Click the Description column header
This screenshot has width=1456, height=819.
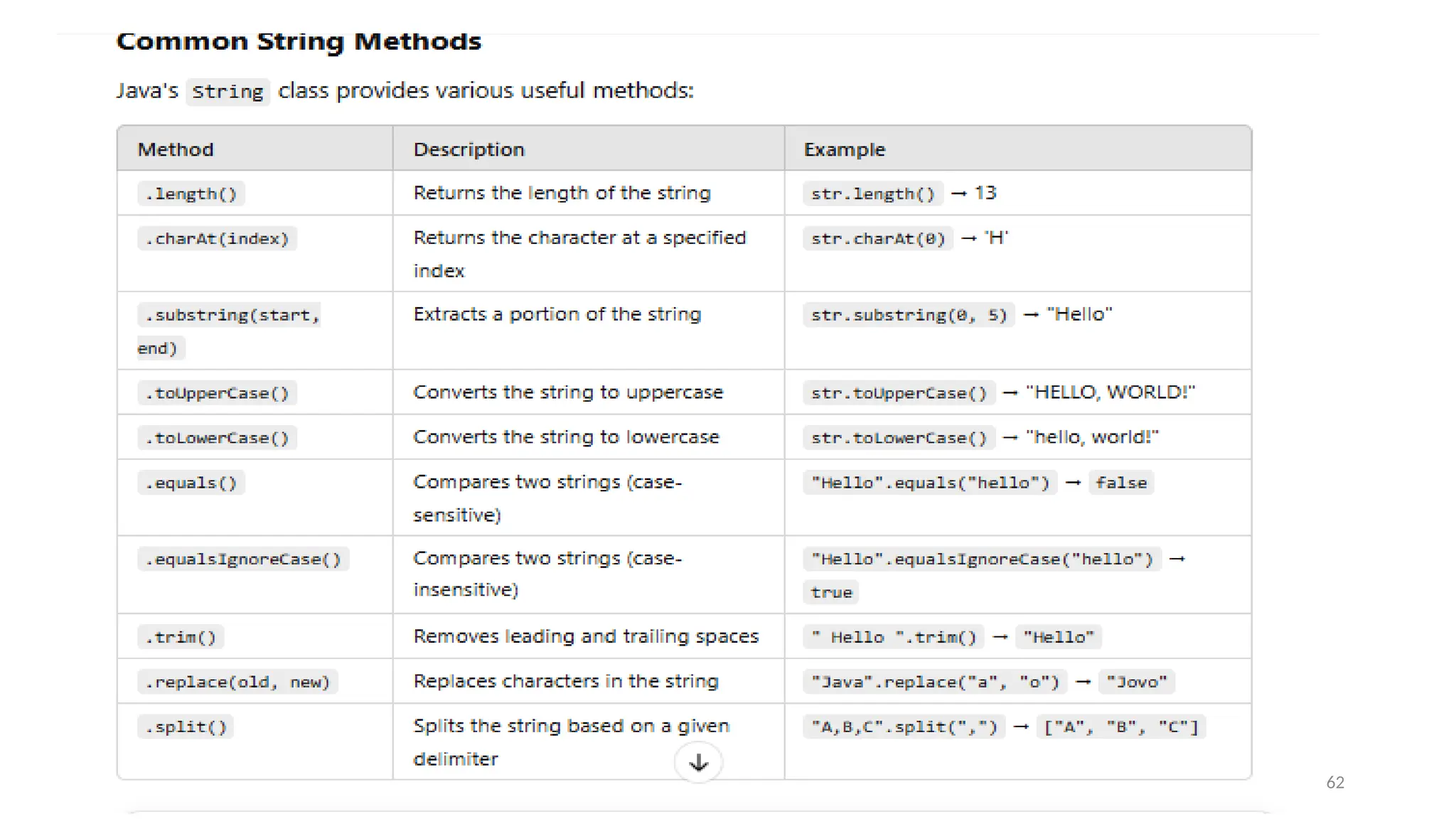[x=469, y=149]
